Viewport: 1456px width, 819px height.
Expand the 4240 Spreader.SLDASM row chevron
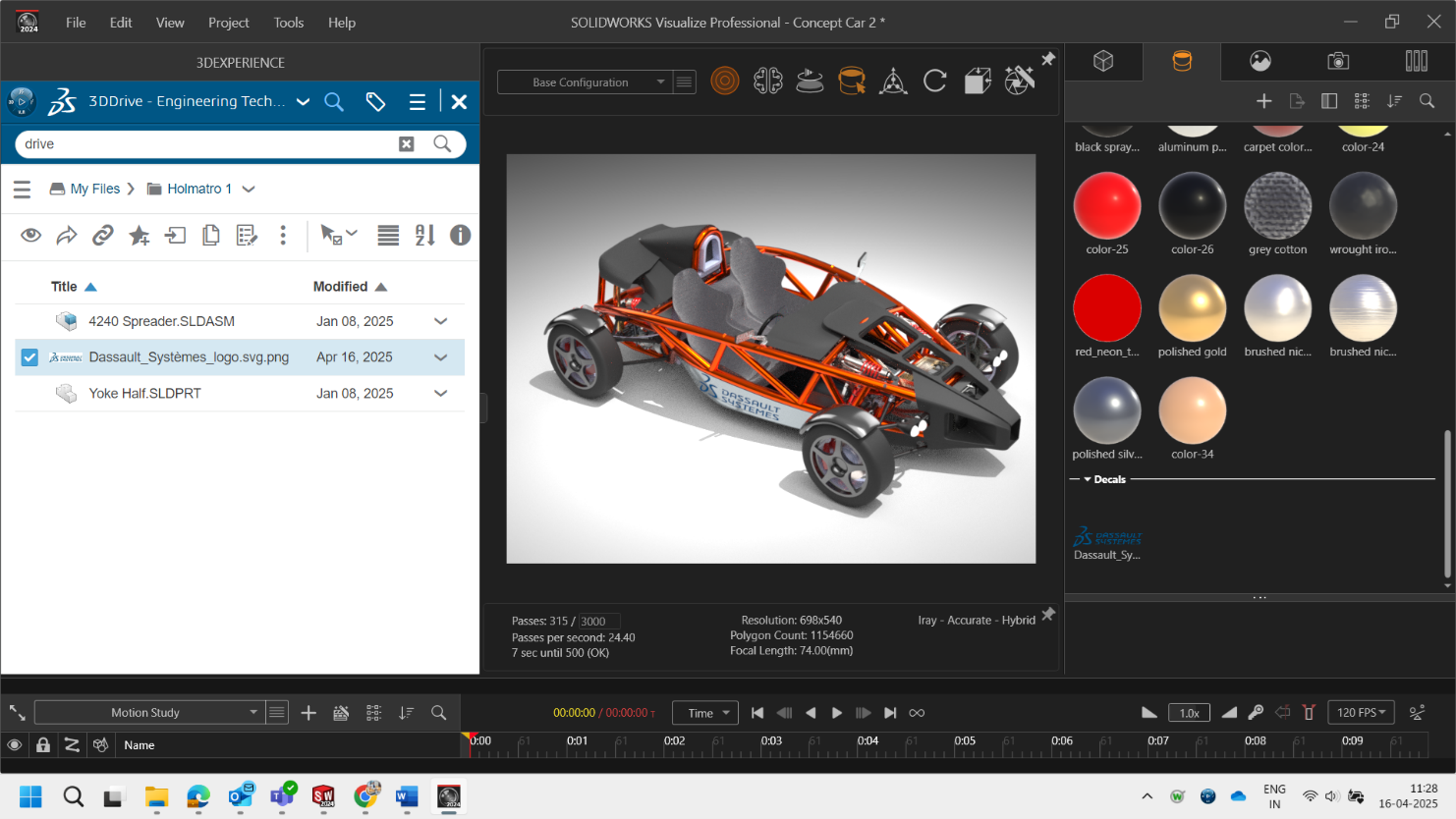pyautogui.click(x=441, y=321)
